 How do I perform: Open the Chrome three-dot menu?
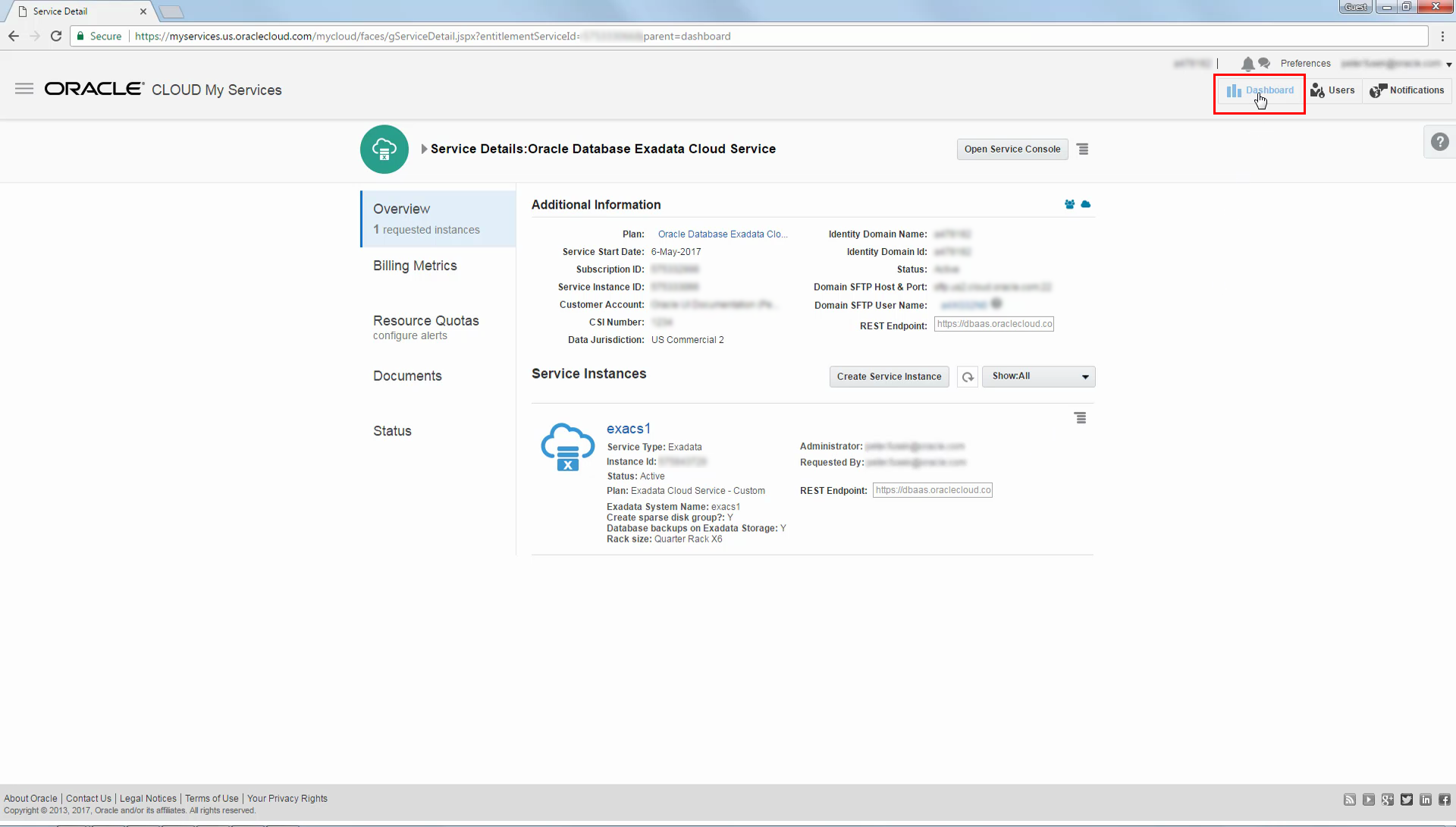(1442, 36)
